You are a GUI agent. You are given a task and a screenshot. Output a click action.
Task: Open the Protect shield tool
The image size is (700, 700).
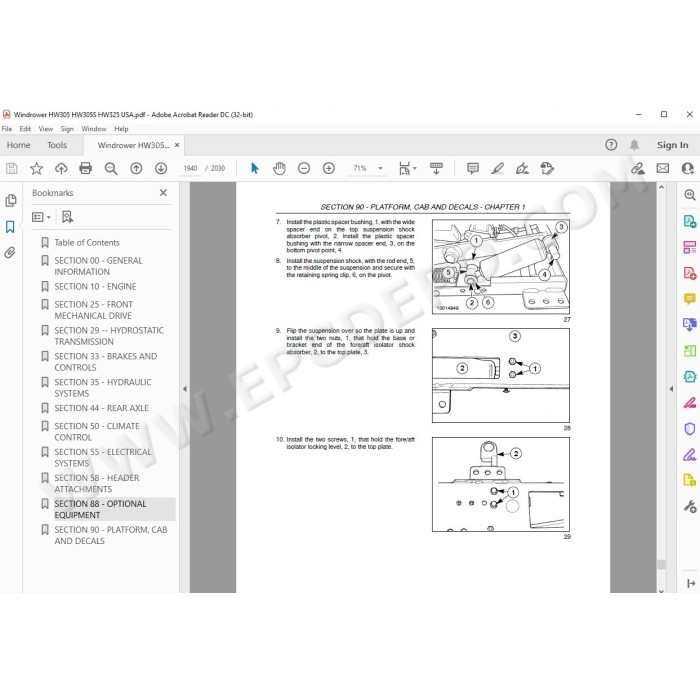coord(690,429)
